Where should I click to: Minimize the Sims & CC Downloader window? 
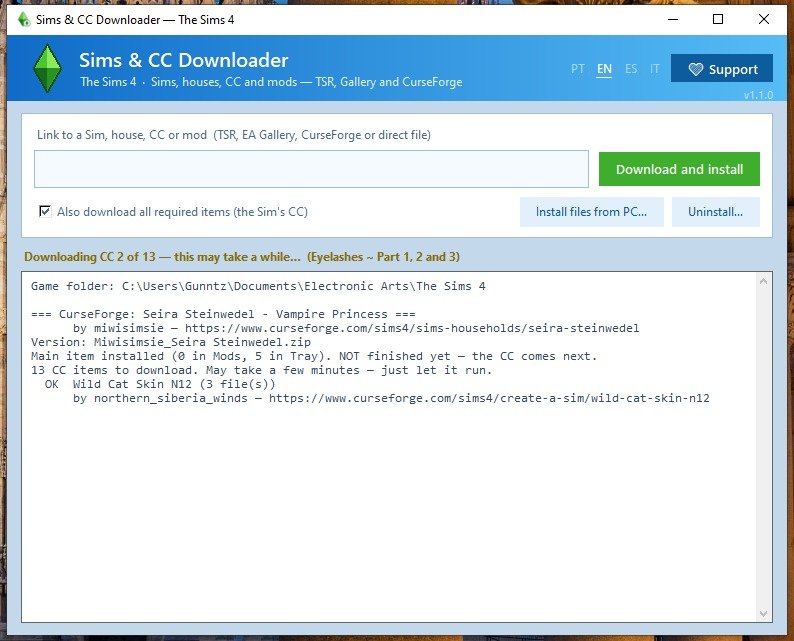coord(673,19)
